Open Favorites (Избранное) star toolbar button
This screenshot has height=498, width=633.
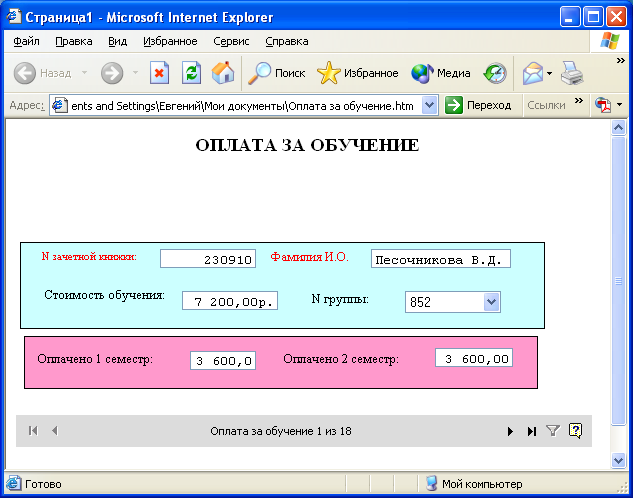358,73
